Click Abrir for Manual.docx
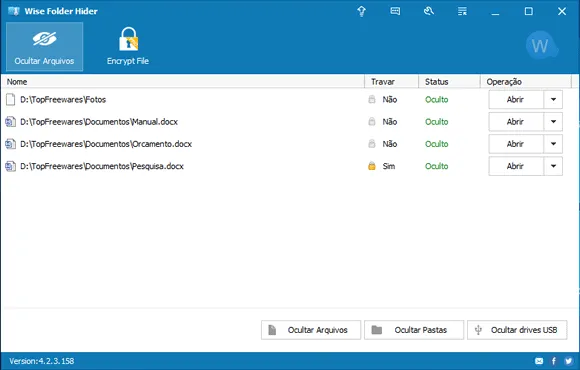580x370 pixels. coord(516,122)
